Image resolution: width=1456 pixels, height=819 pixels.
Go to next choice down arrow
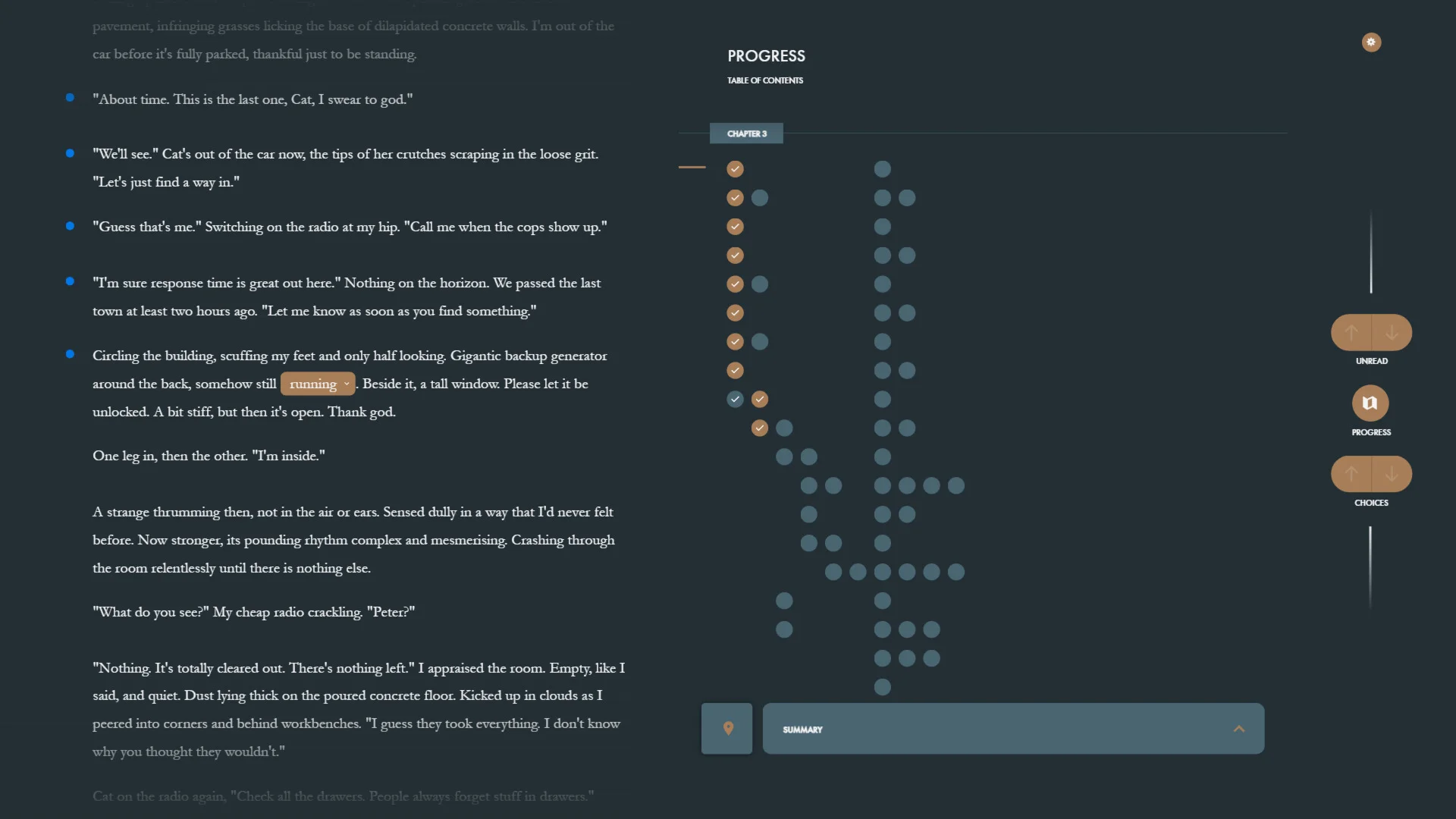(x=1392, y=474)
